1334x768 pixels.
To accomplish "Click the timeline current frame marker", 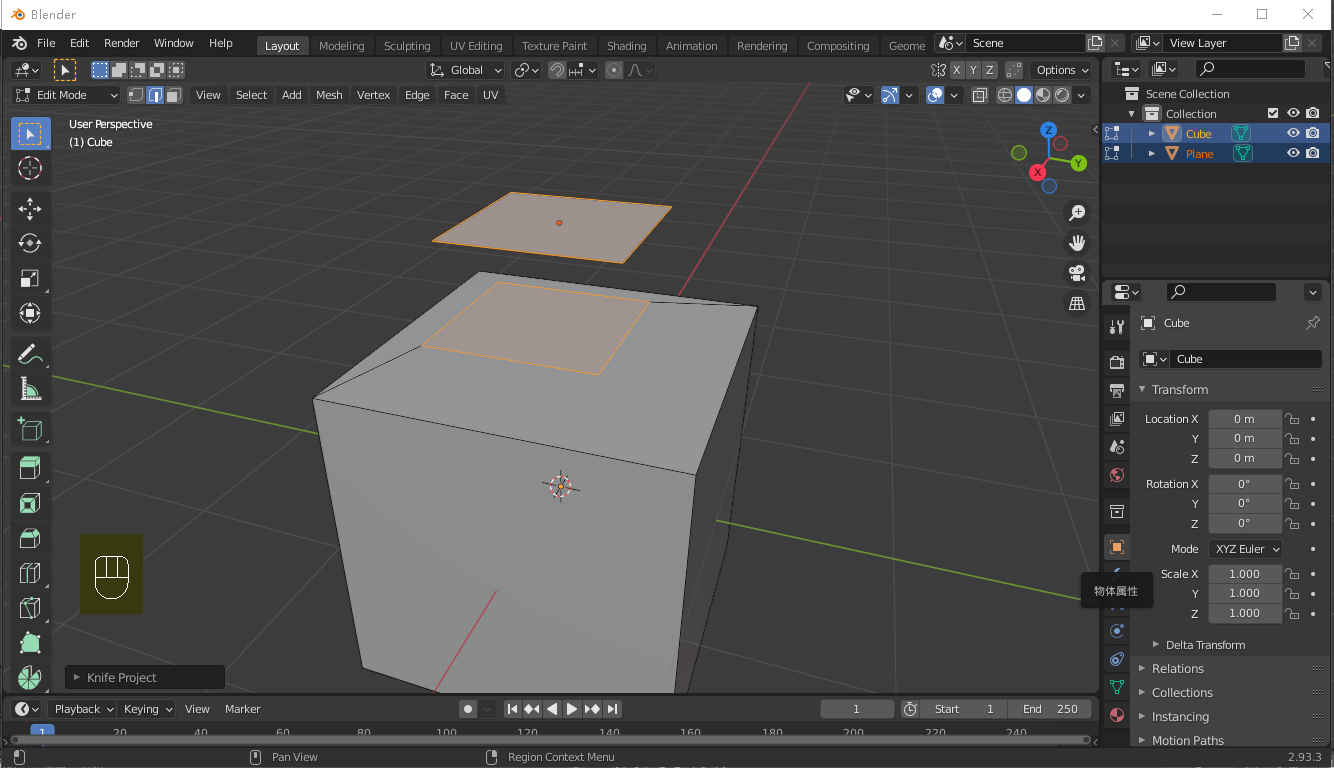I will 42,732.
